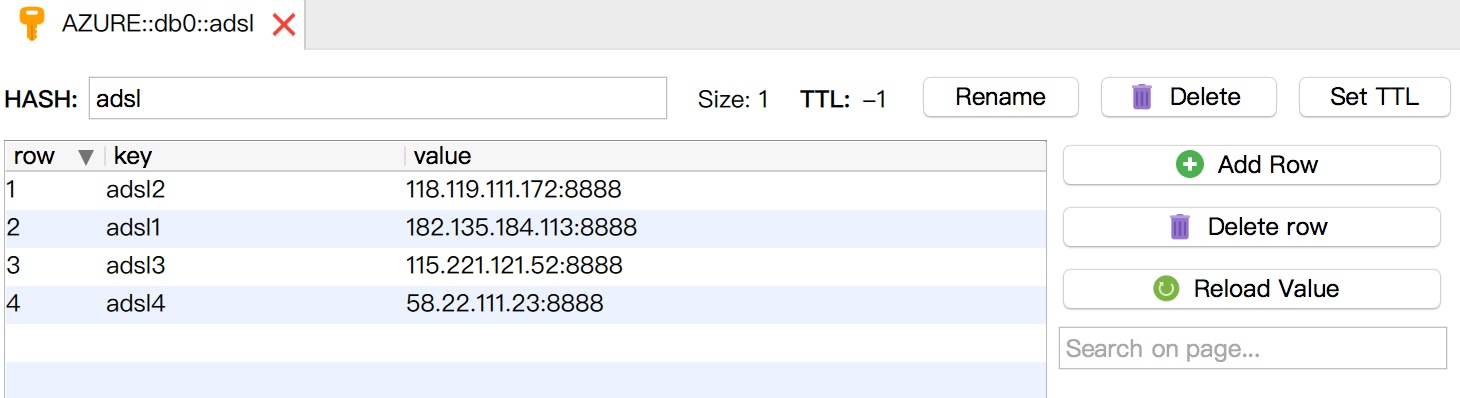Click the key icon in the tab
This screenshot has height=398, width=1460.
33,24
